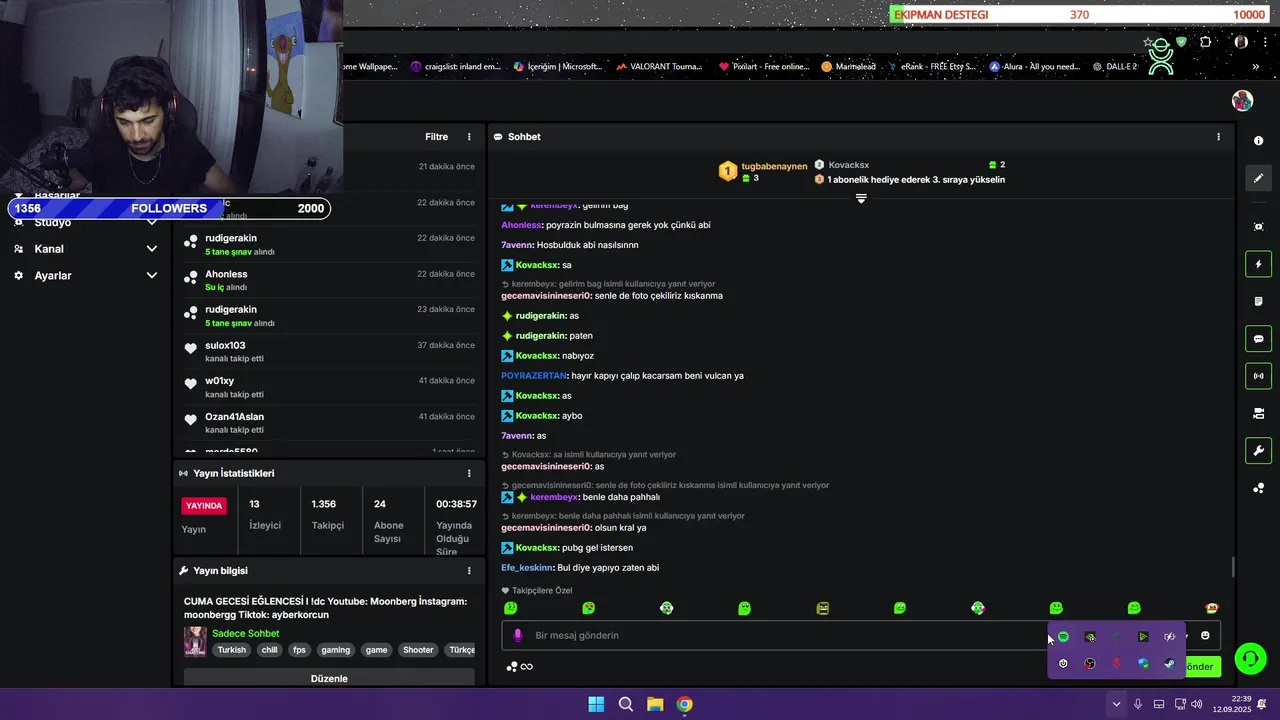1280x720 pixels.
Task: Click the last red-hat emote on the right
Action: (1212, 608)
